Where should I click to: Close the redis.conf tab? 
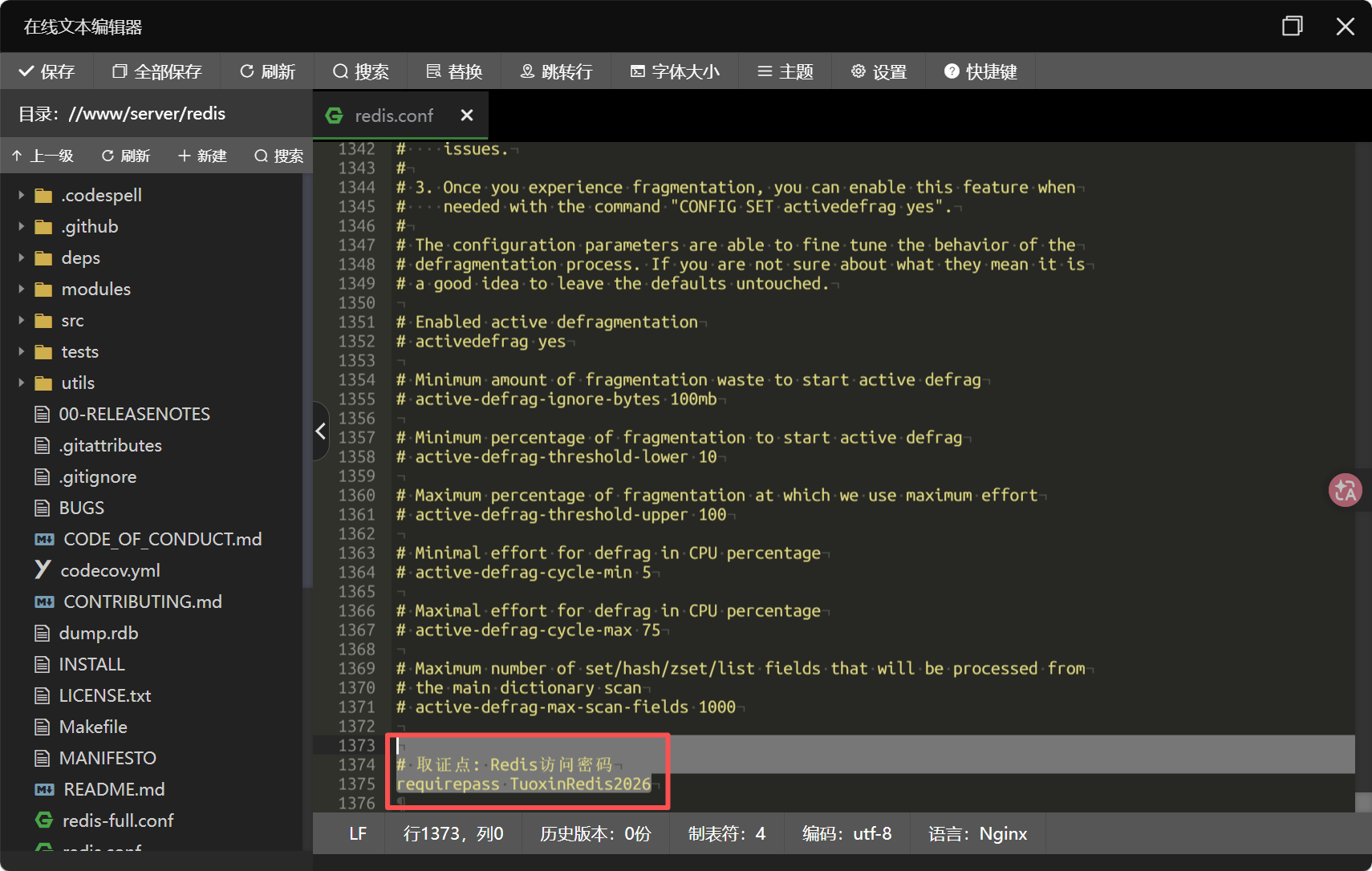(467, 115)
